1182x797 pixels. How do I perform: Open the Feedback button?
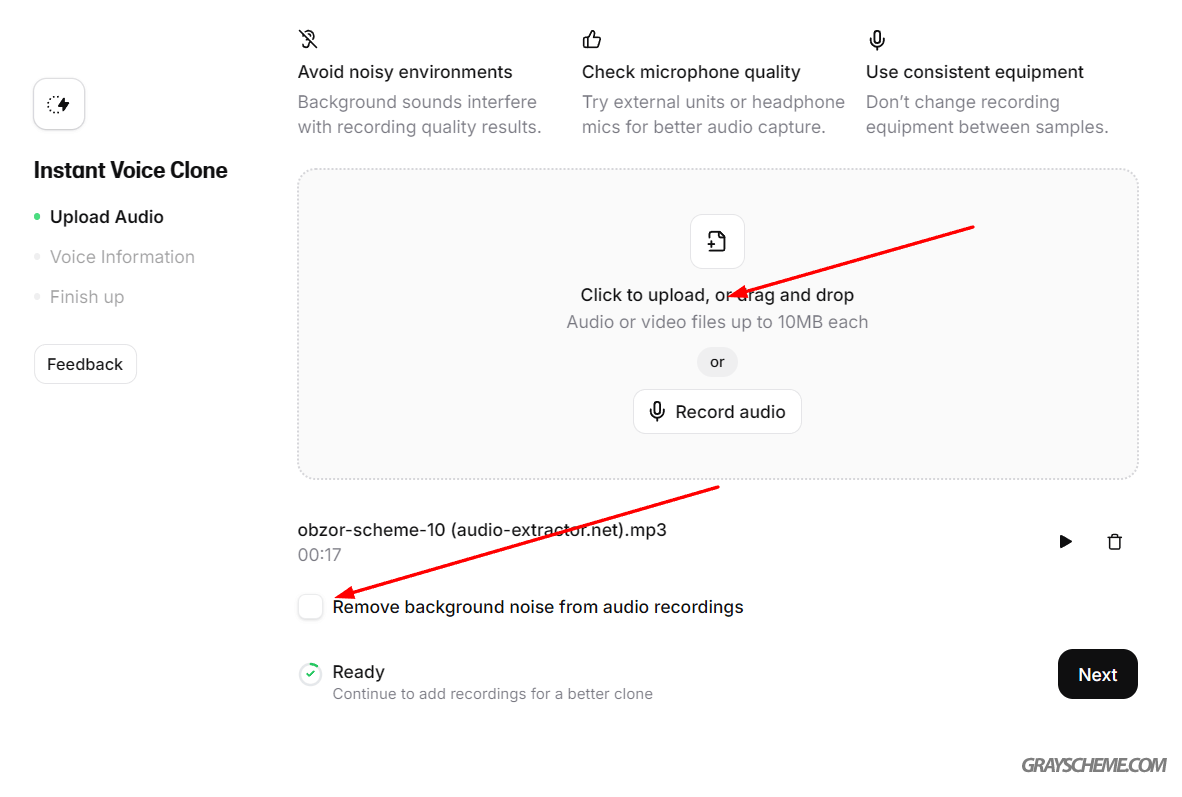point(85,365)
